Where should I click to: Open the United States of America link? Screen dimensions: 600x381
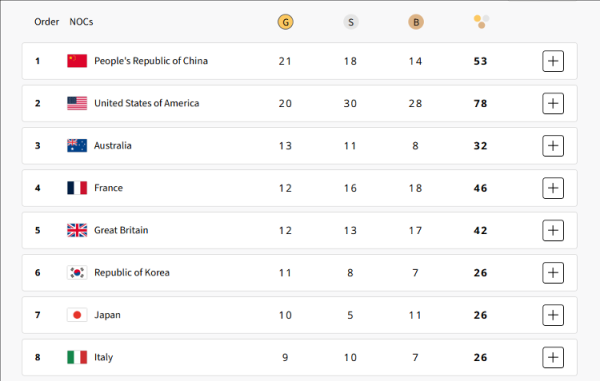coord(147,103)
